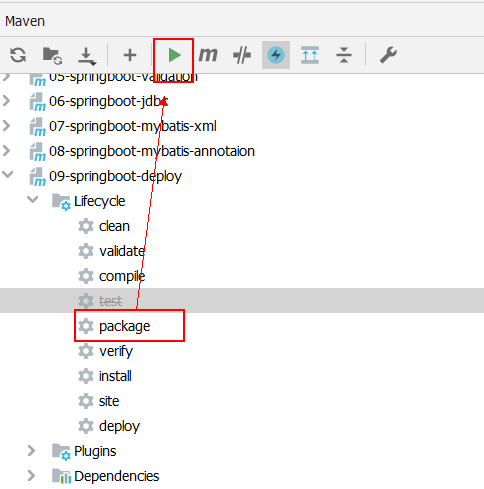The image size is (484, 489).
Task: Collapse all Maven tree nodes
Action: [344, 55]
